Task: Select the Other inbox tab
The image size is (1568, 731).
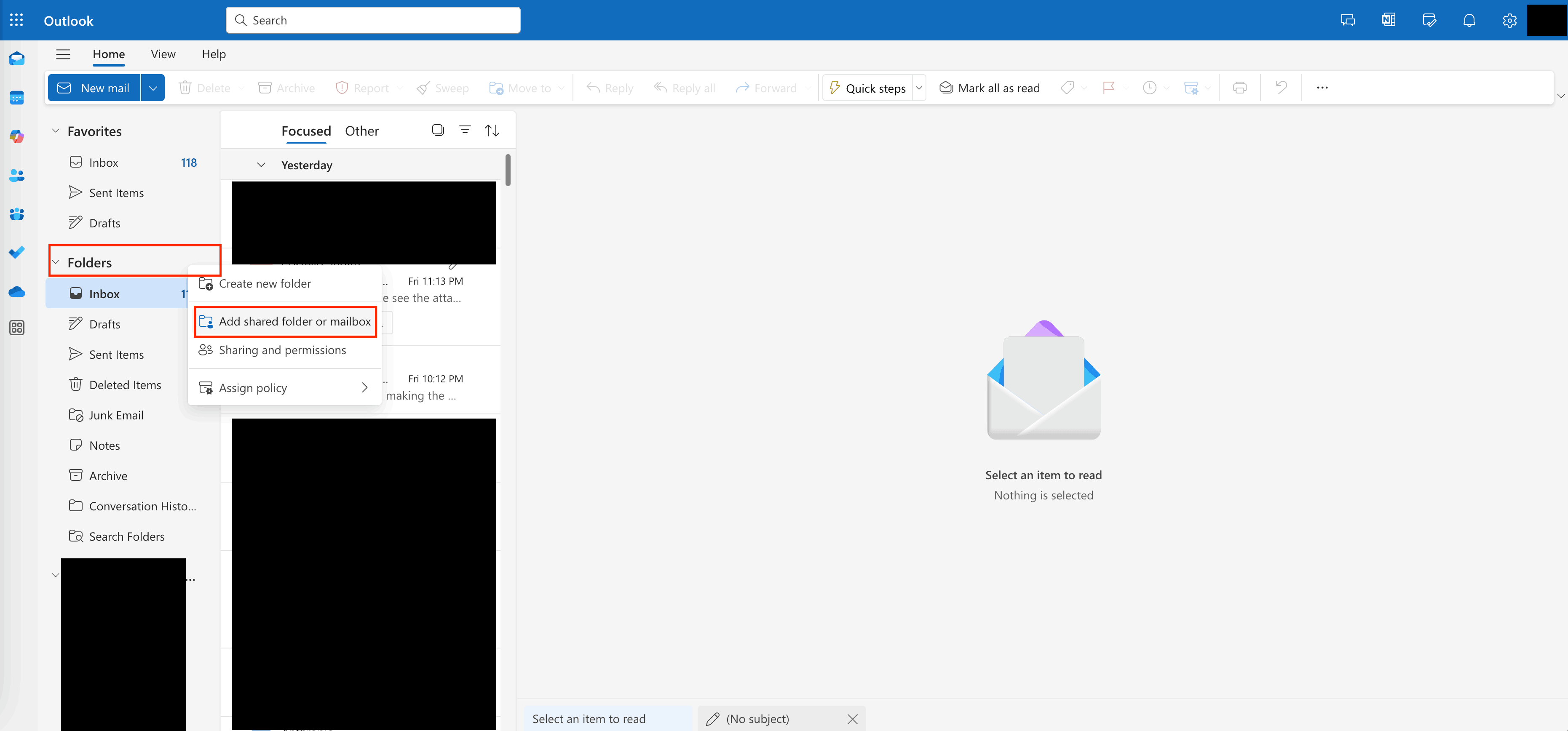Action: click(x=361, y=131)
